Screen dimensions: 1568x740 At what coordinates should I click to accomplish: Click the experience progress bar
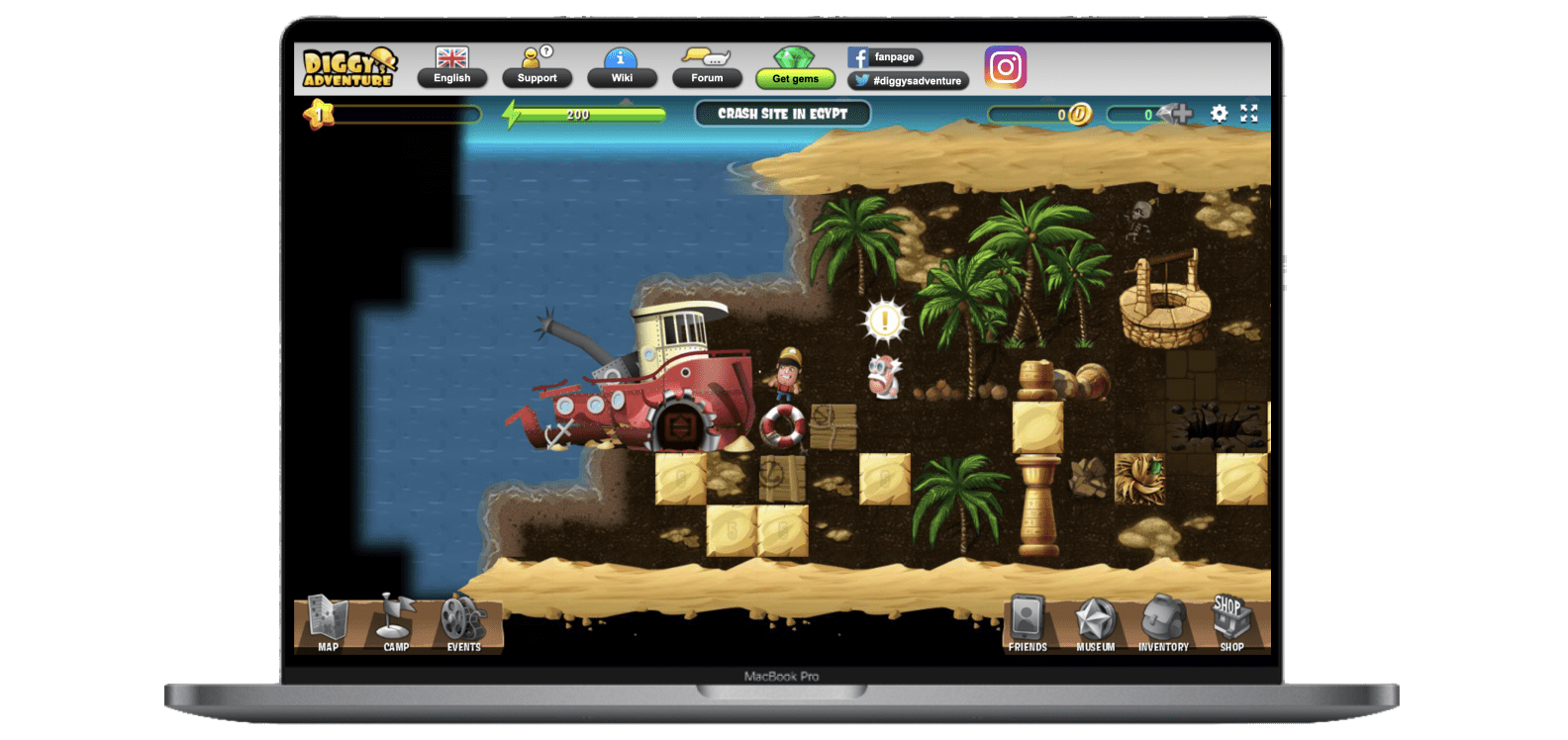[408, 115]
